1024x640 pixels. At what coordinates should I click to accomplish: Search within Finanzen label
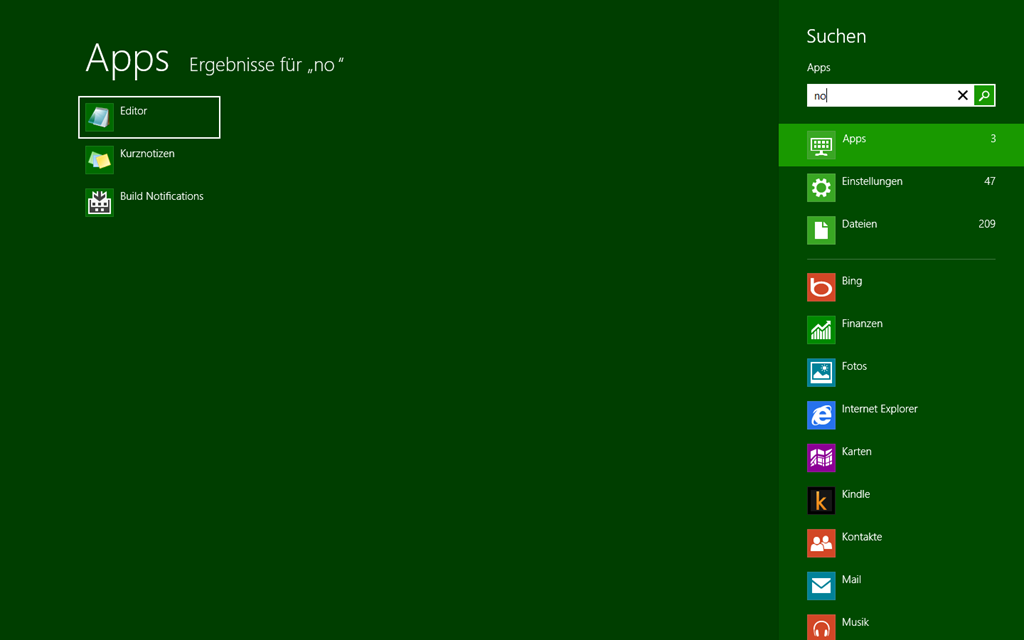[862, 323]
